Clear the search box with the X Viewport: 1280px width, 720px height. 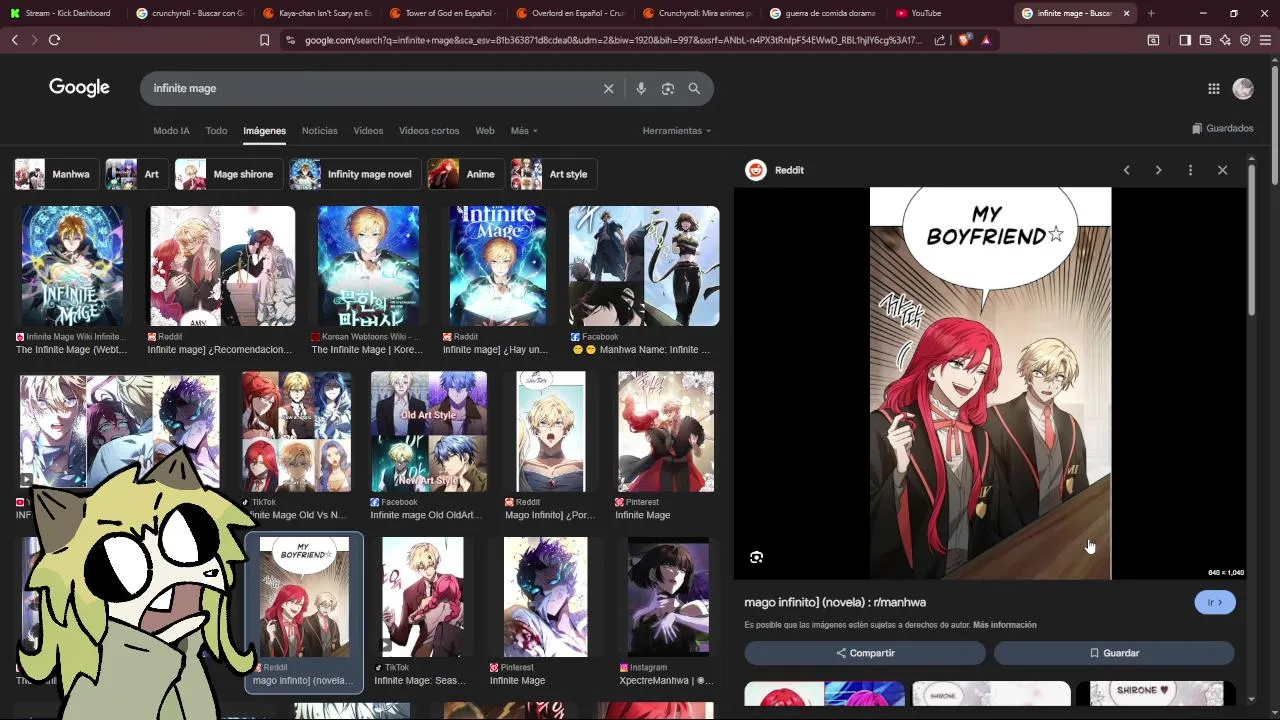[608, 88]
